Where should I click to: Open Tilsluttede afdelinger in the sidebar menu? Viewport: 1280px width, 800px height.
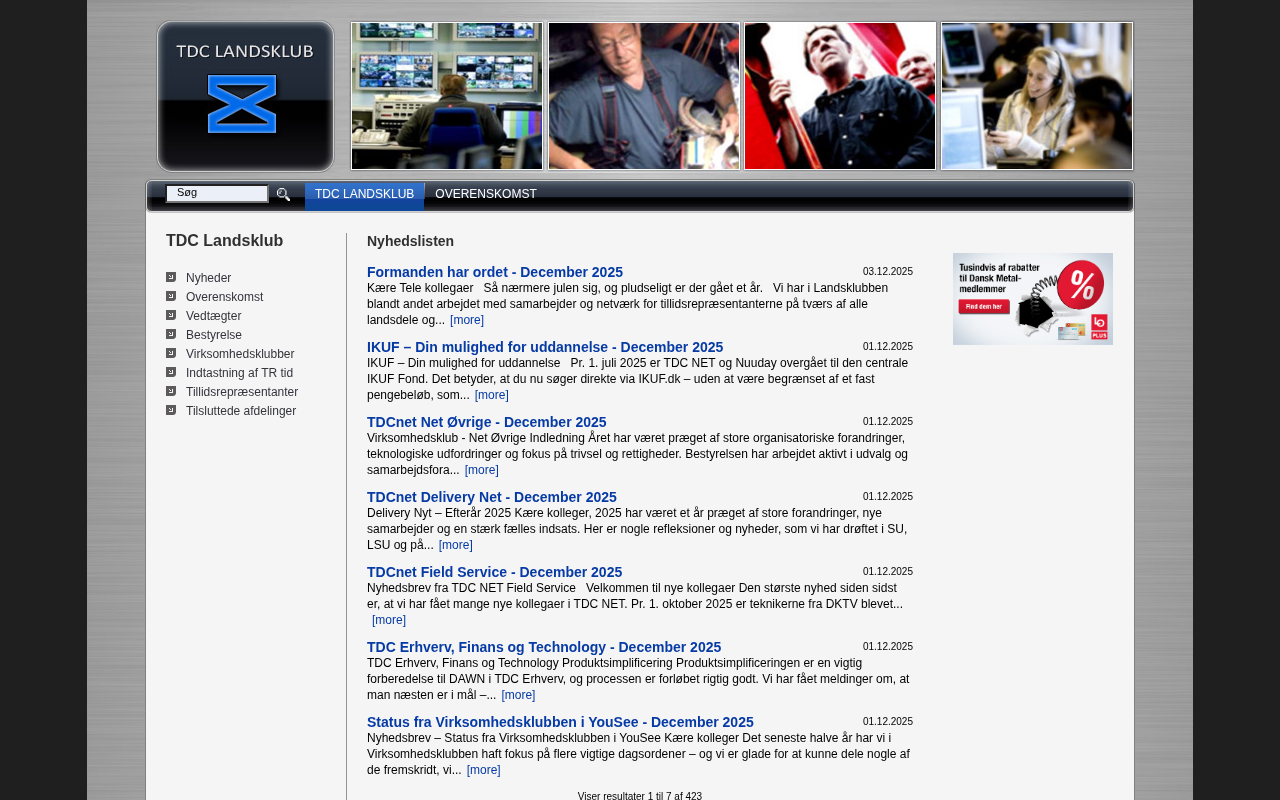click(x=241, y=411)
